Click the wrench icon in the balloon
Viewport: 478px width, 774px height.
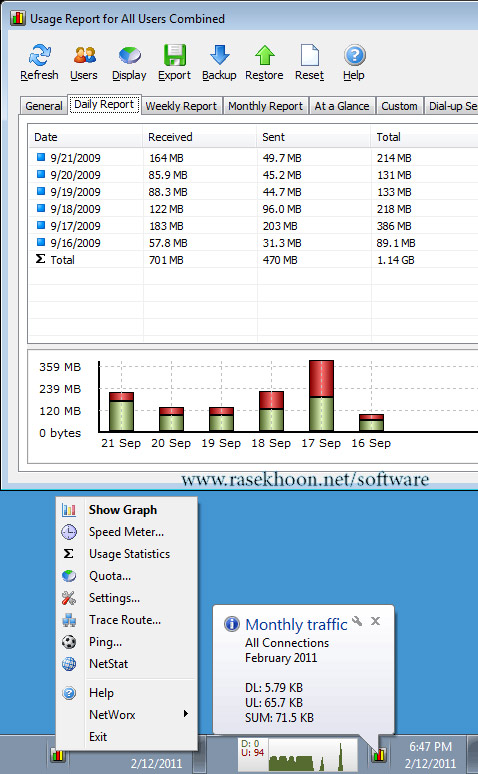[x=357, y=621]
